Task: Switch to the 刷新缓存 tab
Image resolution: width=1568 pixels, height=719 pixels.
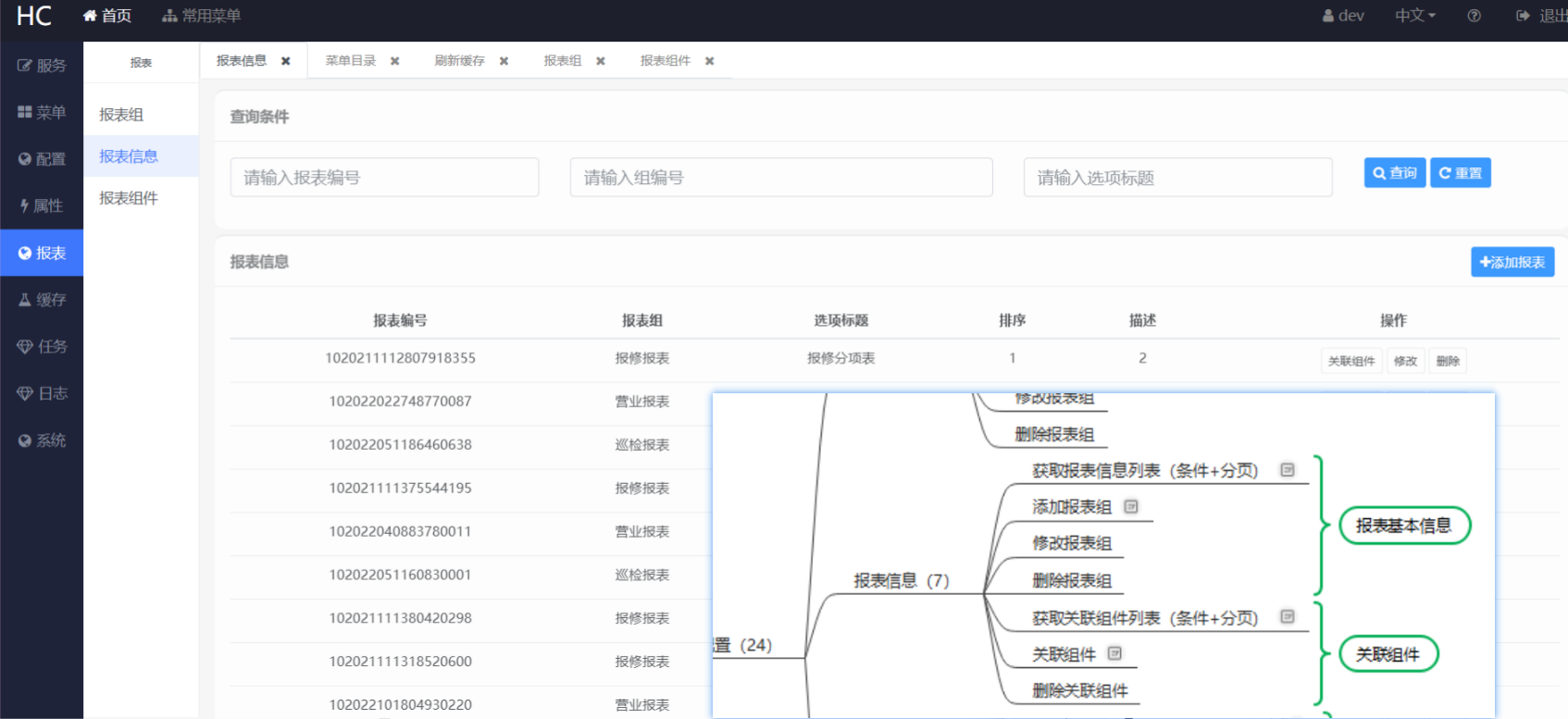Action: click(460, 61)
